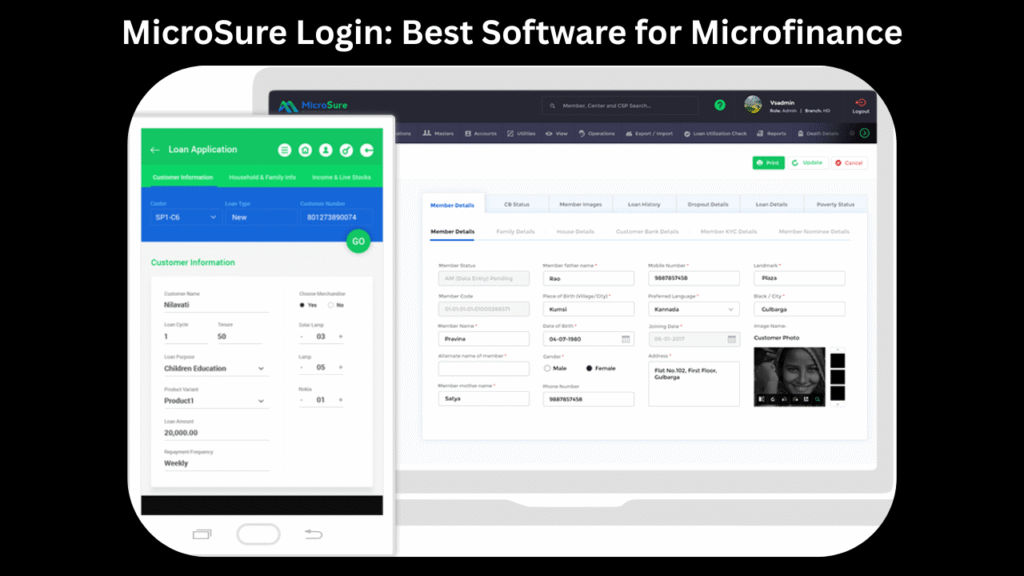Open the Preferred Language dropdown
Screen dimensions: 1024x576
(694, 309)
